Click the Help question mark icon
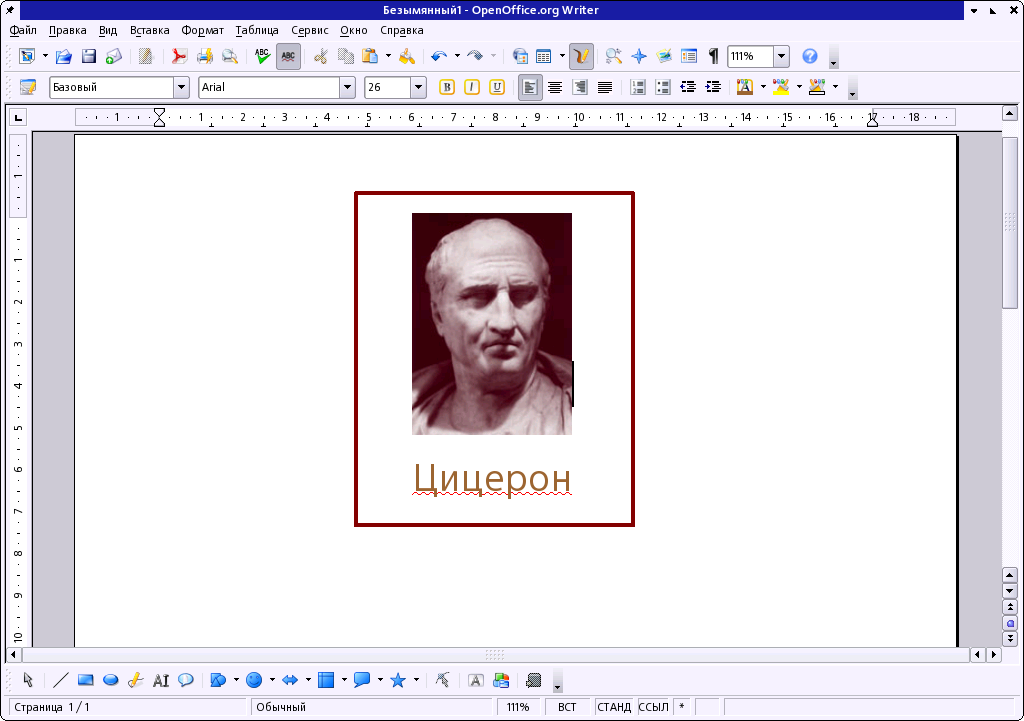Screen dimensions: 1024x721 [x=810, y=56]
